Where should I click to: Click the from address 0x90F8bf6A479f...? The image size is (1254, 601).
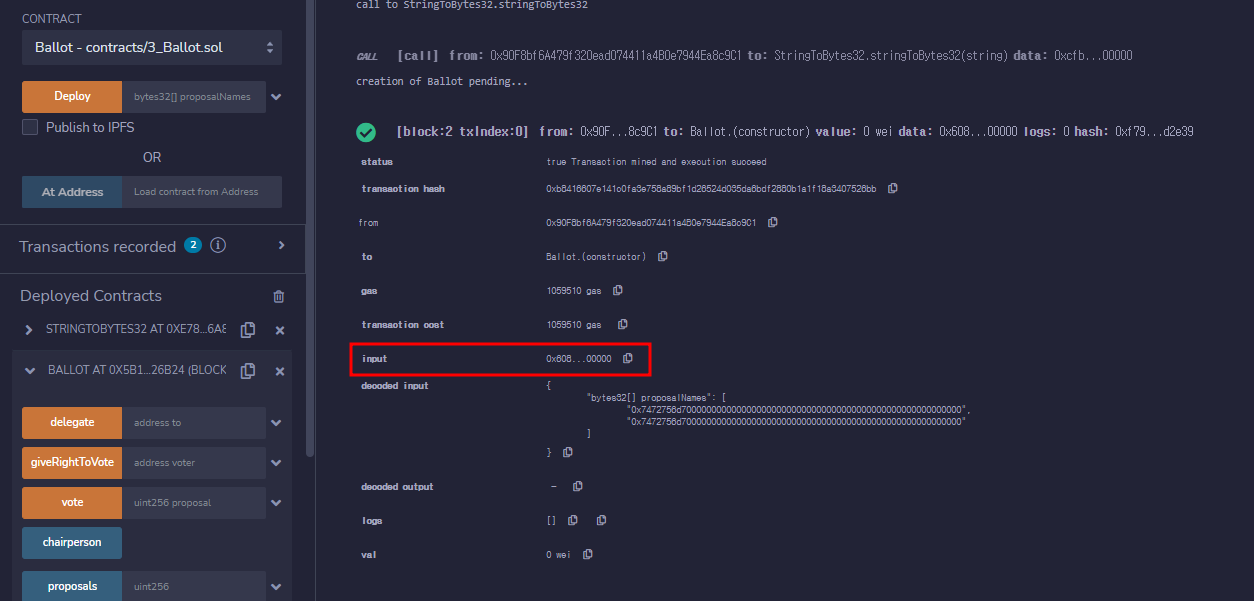point(651,222)
